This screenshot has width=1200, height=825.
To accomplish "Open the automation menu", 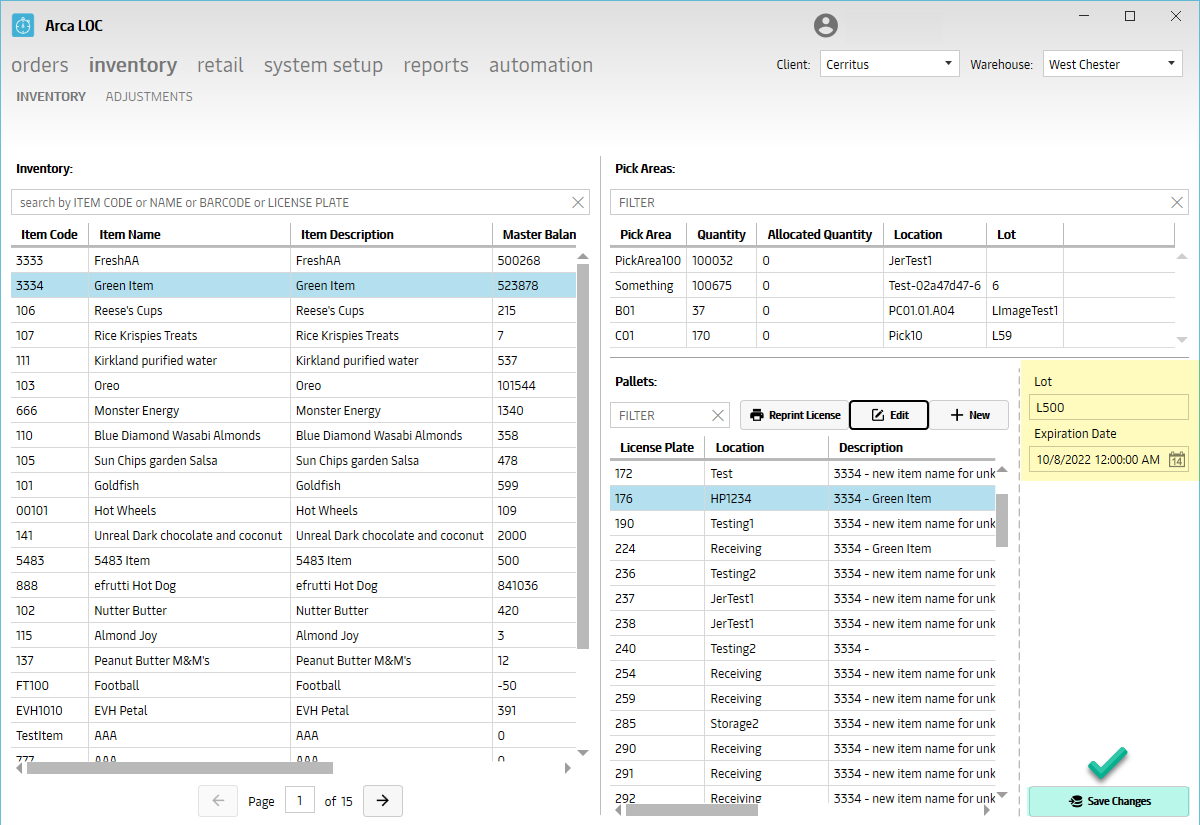I will (541, 65).
